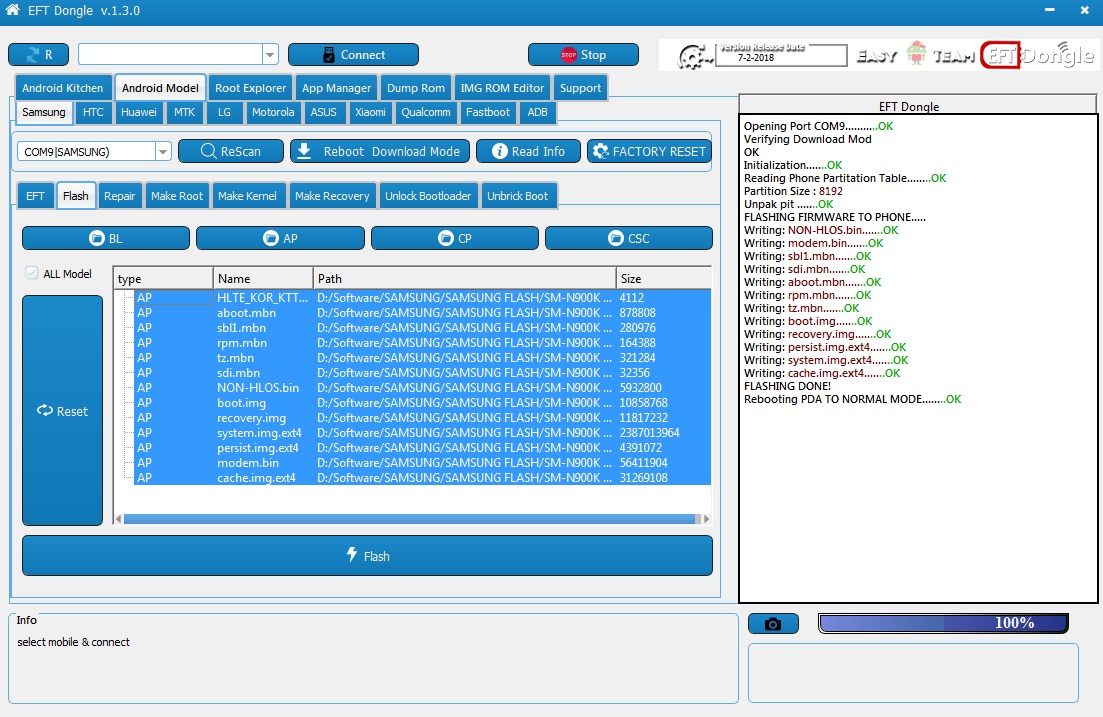Click the FACTORY RESET button
Image resolution: width=1103 pixels, height=717 pixels.
tap(649, 151)
